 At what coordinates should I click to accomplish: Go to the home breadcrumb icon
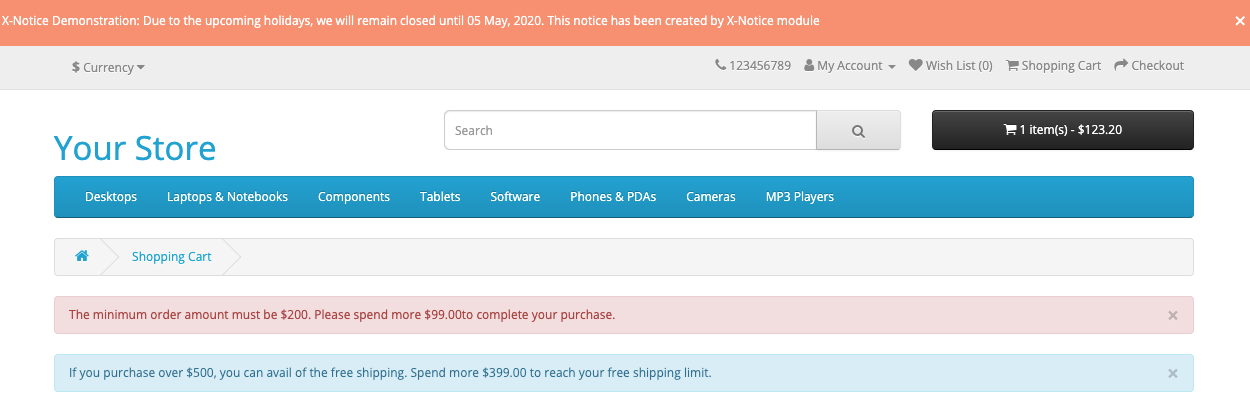(82, 256)
